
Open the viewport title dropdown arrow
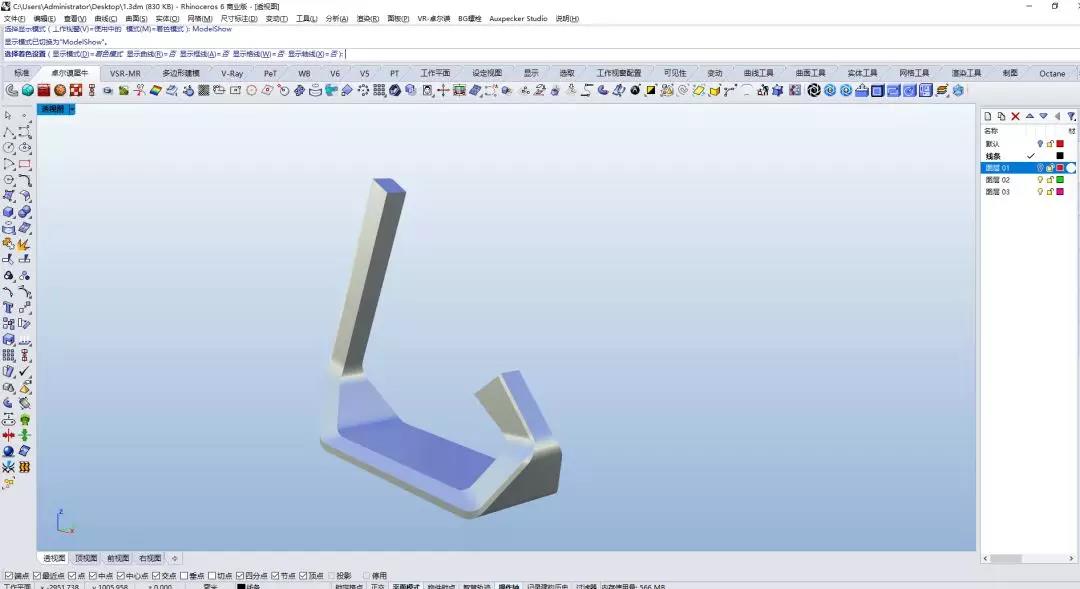(72, 109)
